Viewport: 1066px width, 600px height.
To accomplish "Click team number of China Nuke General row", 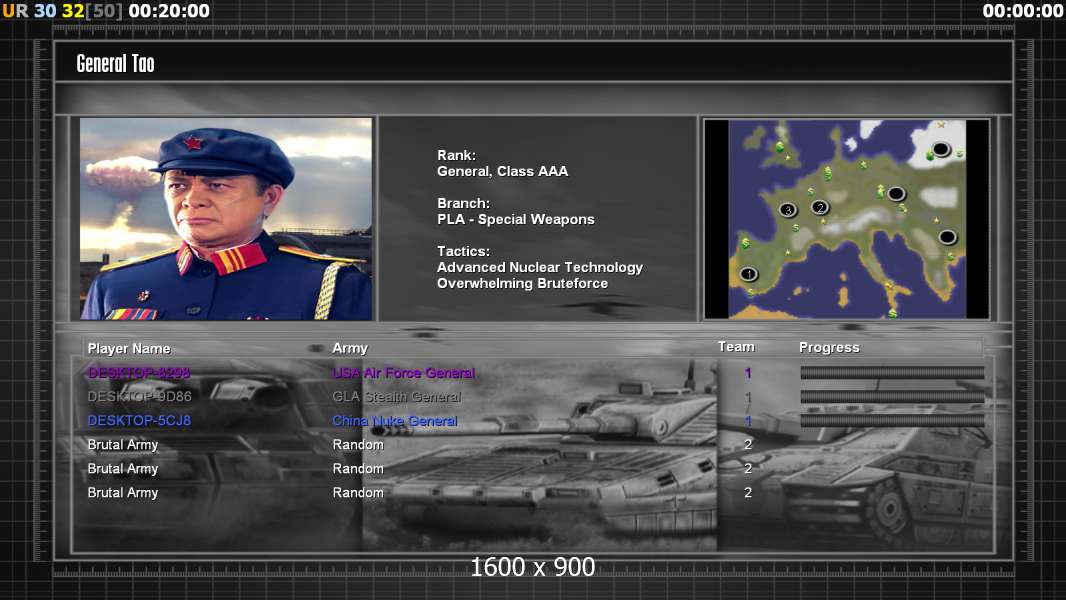I will (x=748, y=421).
